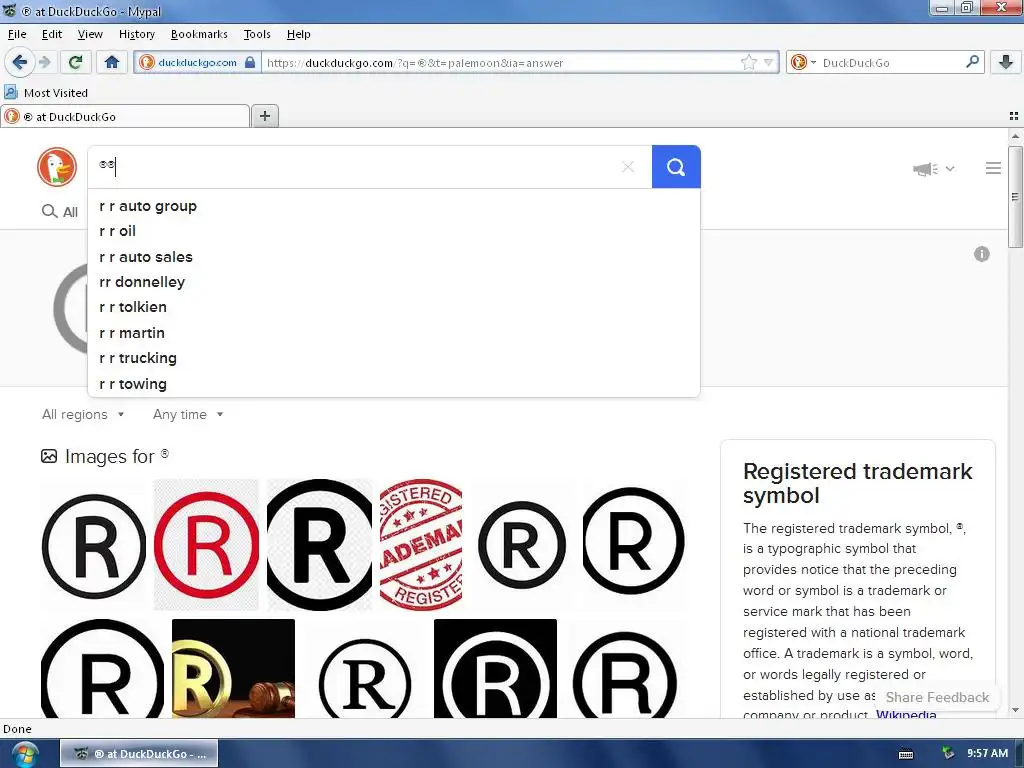The height and width of the screenshot is (768, 1024).
Task: Open the gold R with gavel image
Action: [233, 668]
